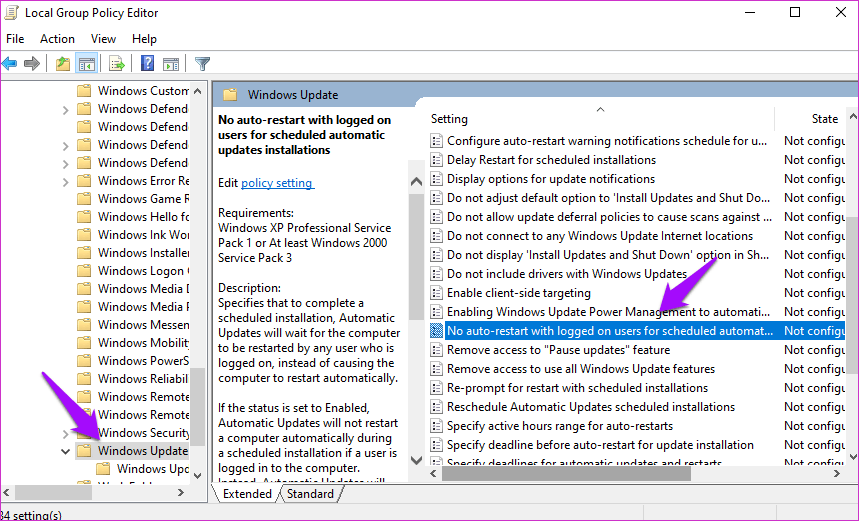The width and height of the screenshot is (859, 521).
Task: Select 'Remove access to Pause updates feature'
Action: click(x=558, y=350)
